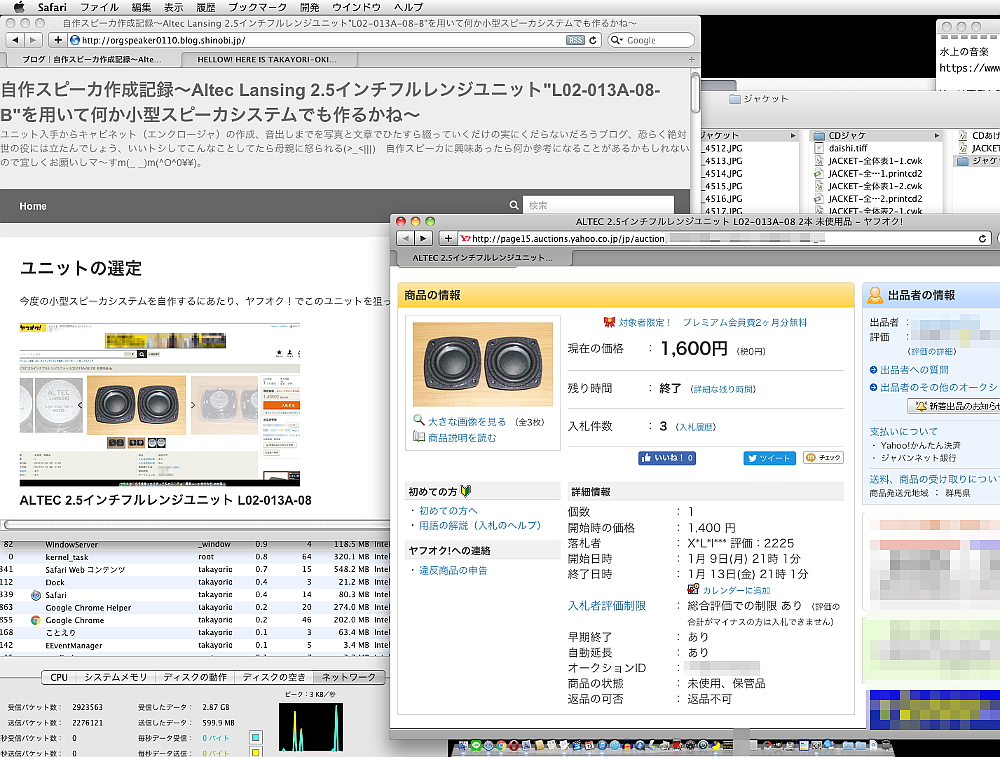The height and width of the screenshot is (757, 1000).
Task: Select the Google Chrome Helper process row
Action: tap(195, 607)
